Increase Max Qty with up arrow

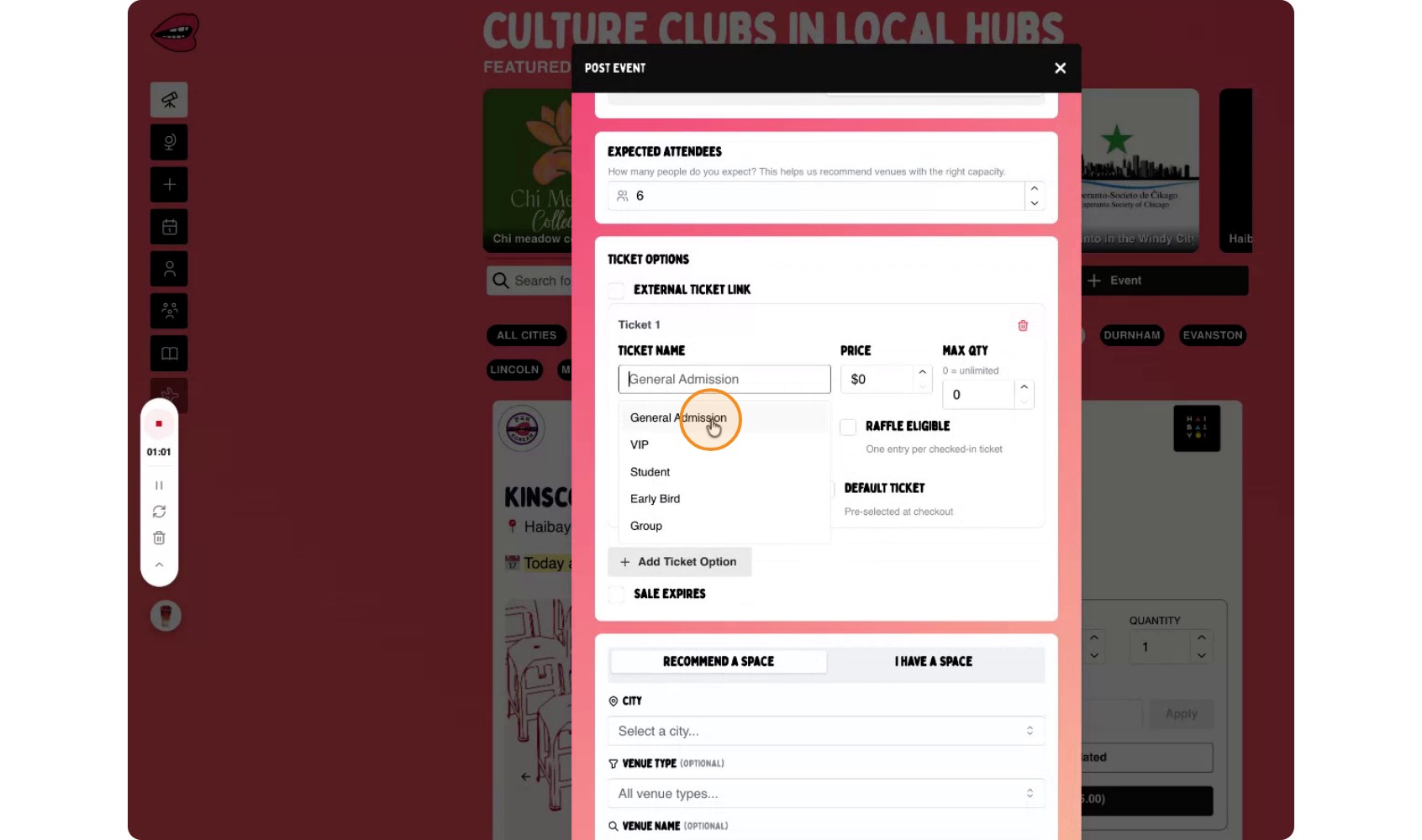tap(1024, 386)
